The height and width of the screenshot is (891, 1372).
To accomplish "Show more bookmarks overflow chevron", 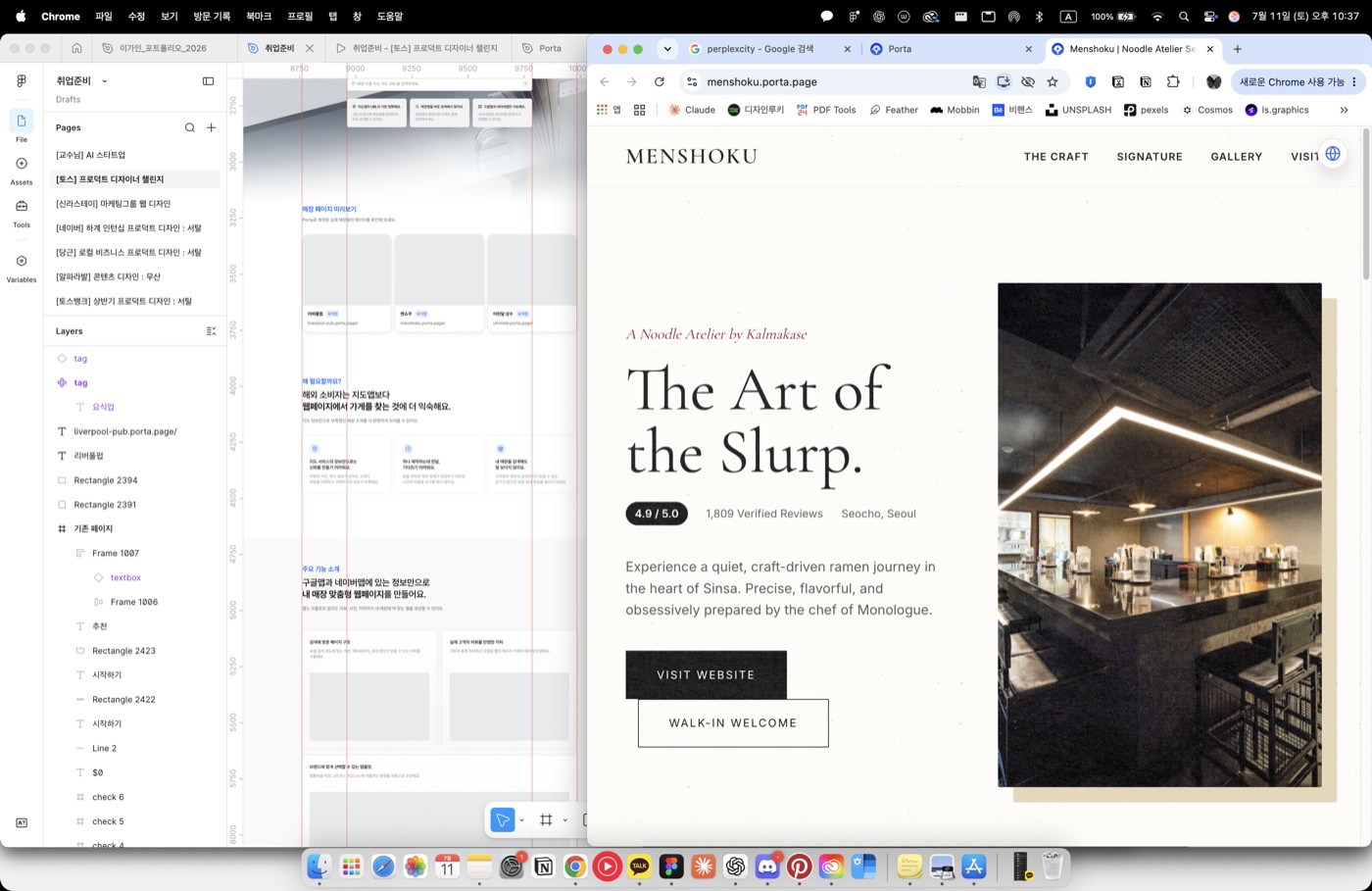I will [1345, 110].
